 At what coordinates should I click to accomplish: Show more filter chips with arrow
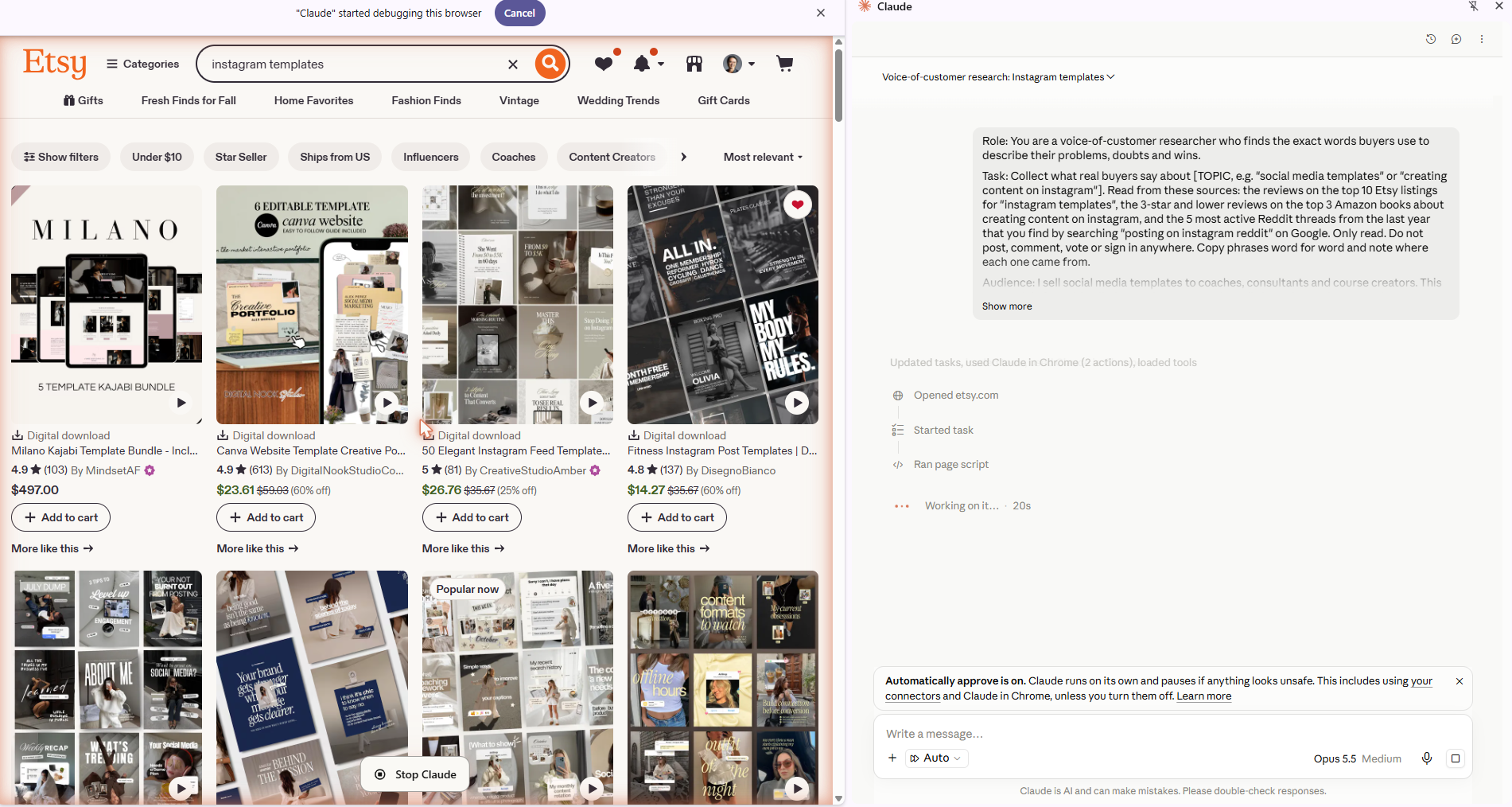[683, 157]
